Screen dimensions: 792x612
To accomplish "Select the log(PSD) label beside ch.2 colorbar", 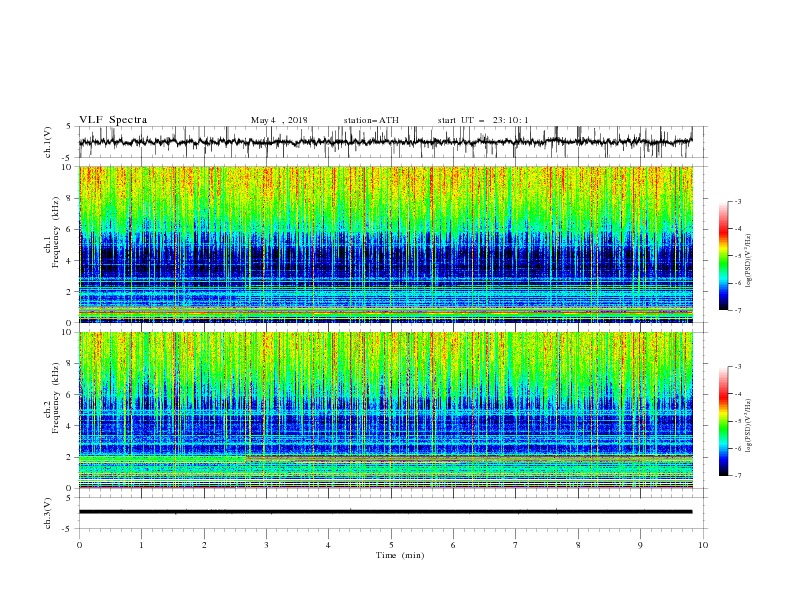I will (x=748, y=426).
